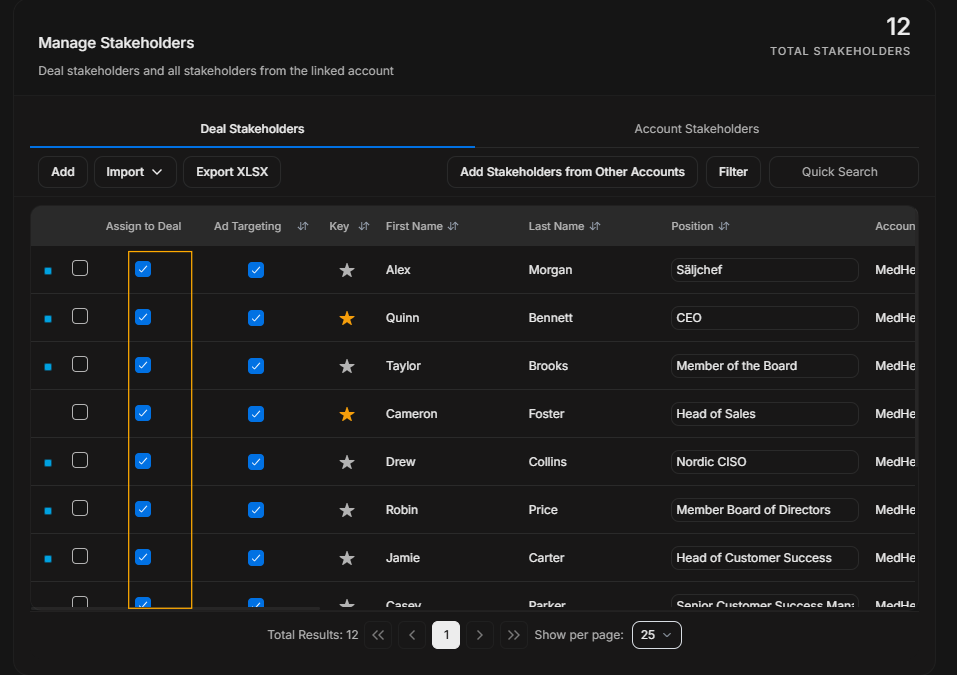Uncheck Assign to Deal for Drew Collins
This screenshot has width=957, height=675.
point(143,461)
